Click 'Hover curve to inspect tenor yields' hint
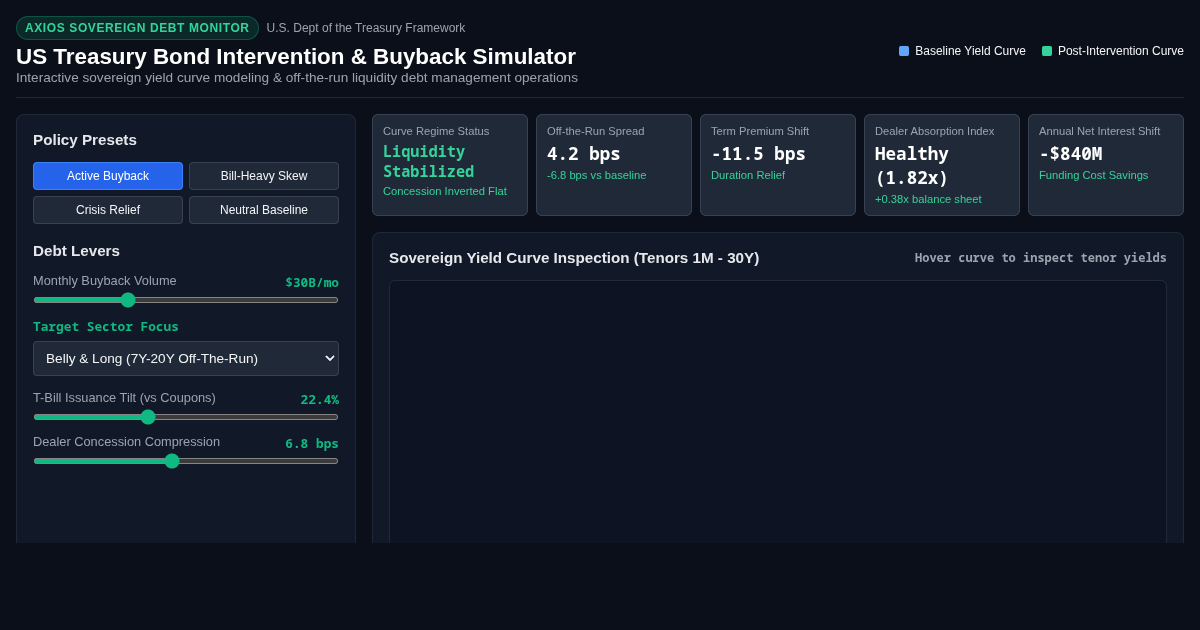This screenshot has width=1200, height=630. pos(1041,258)
